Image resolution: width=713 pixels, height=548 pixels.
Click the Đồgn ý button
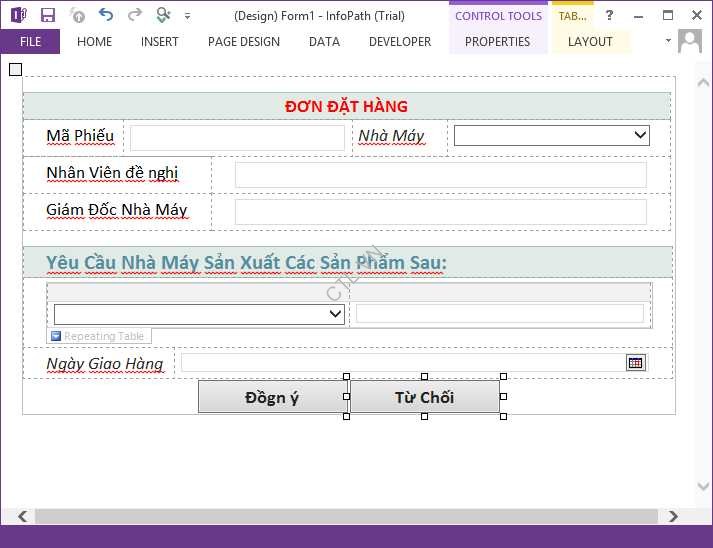click(x=272, y=397)
